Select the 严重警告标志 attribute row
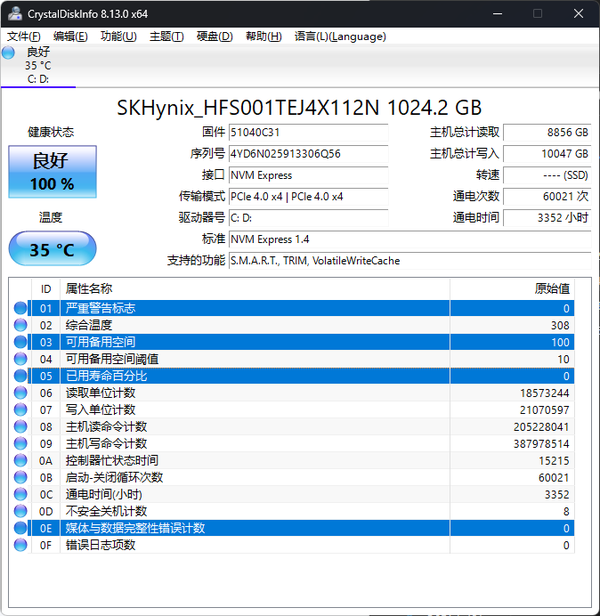Viewport: 600px width, 616px height. click(x=303, y=308)
